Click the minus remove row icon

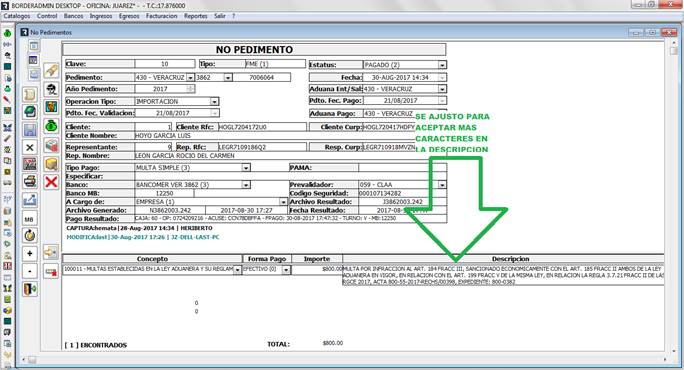pyautogui.click(x=30, y=271)
